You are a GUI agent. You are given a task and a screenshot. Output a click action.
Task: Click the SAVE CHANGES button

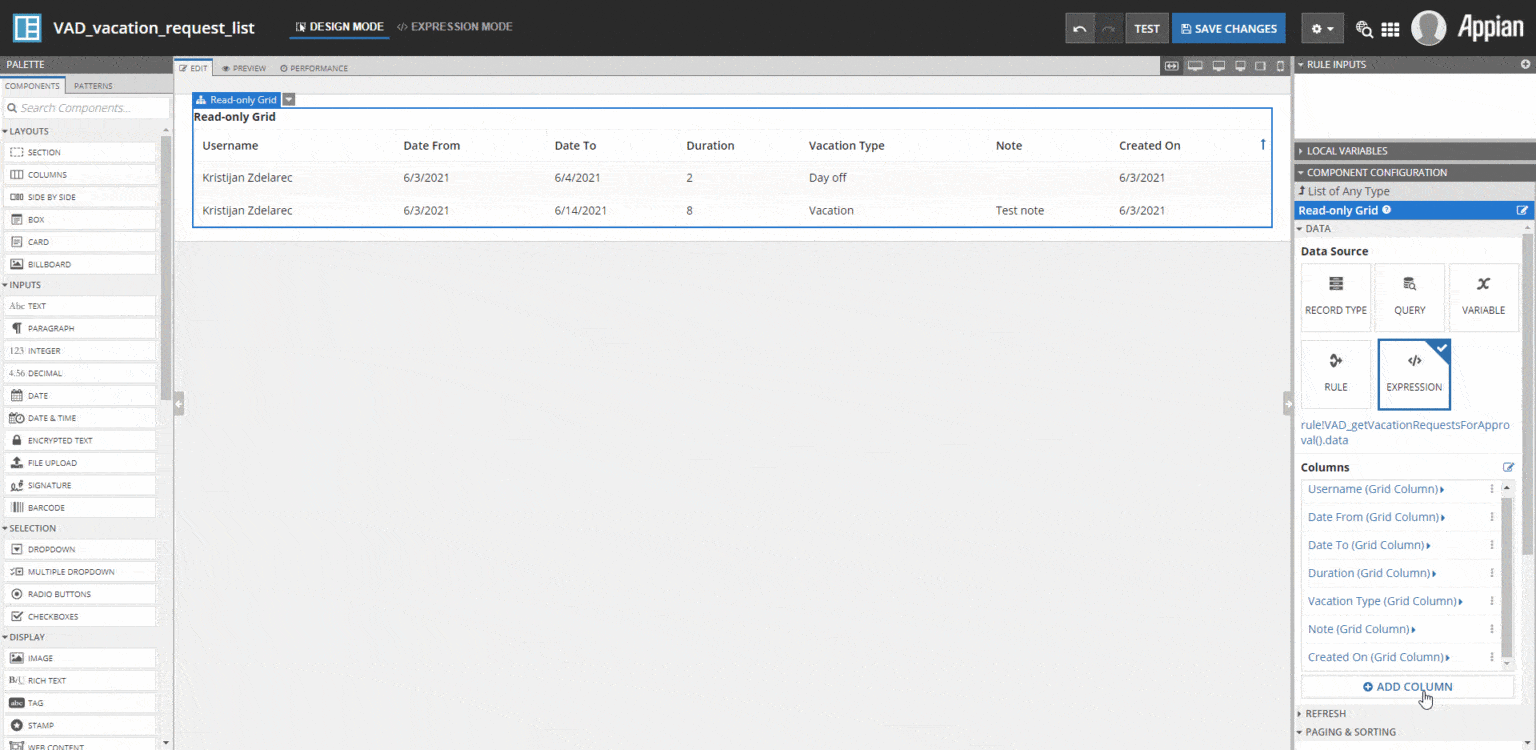click(1228, 28)
